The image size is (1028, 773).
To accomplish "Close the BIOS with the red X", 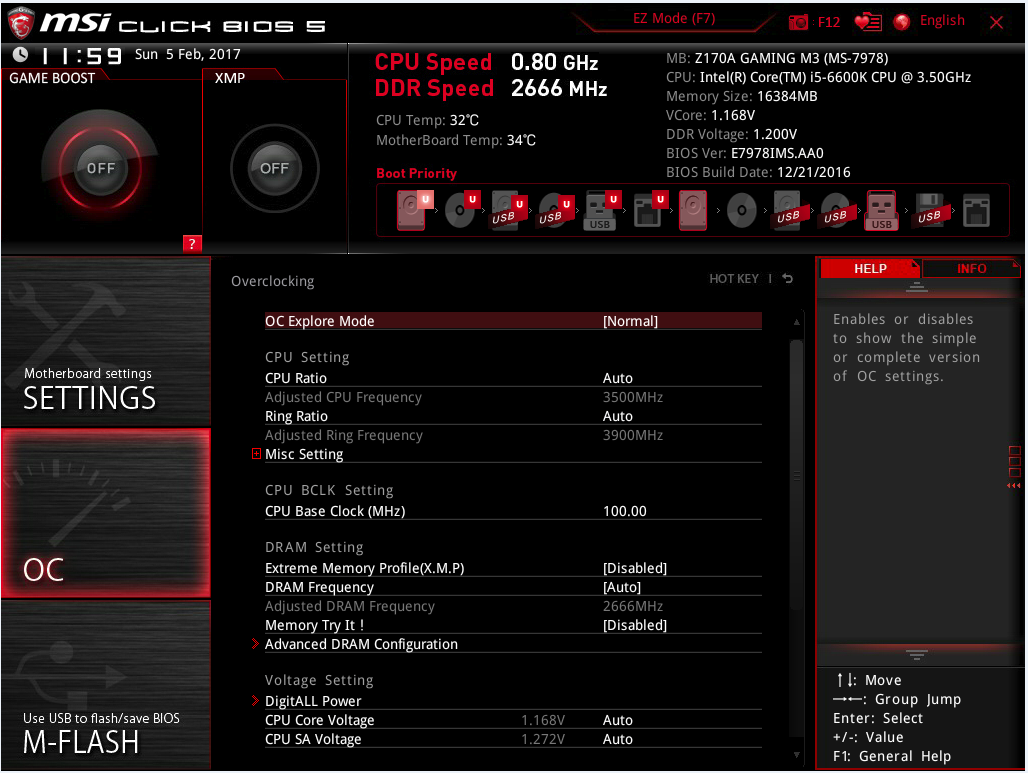I will [x=997, y=23].
